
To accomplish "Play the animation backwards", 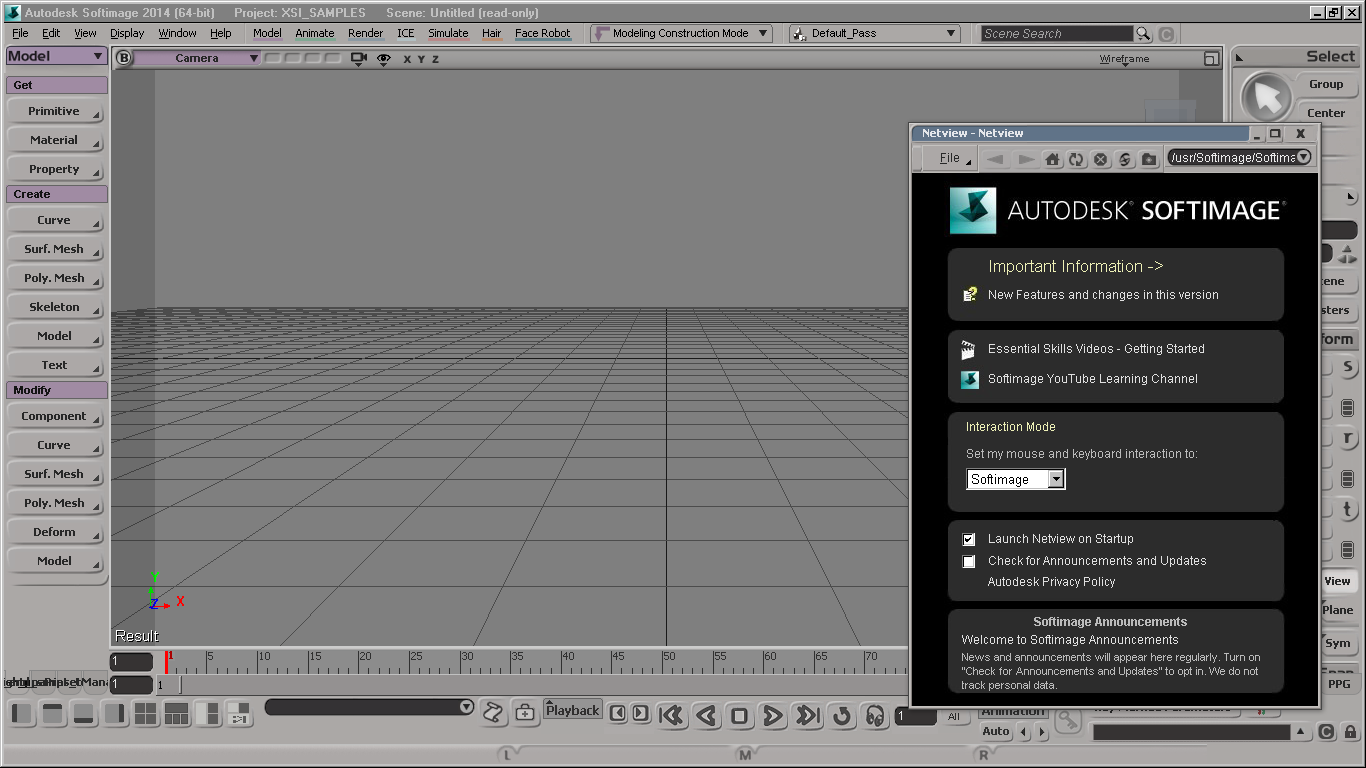I will (706, 715).
